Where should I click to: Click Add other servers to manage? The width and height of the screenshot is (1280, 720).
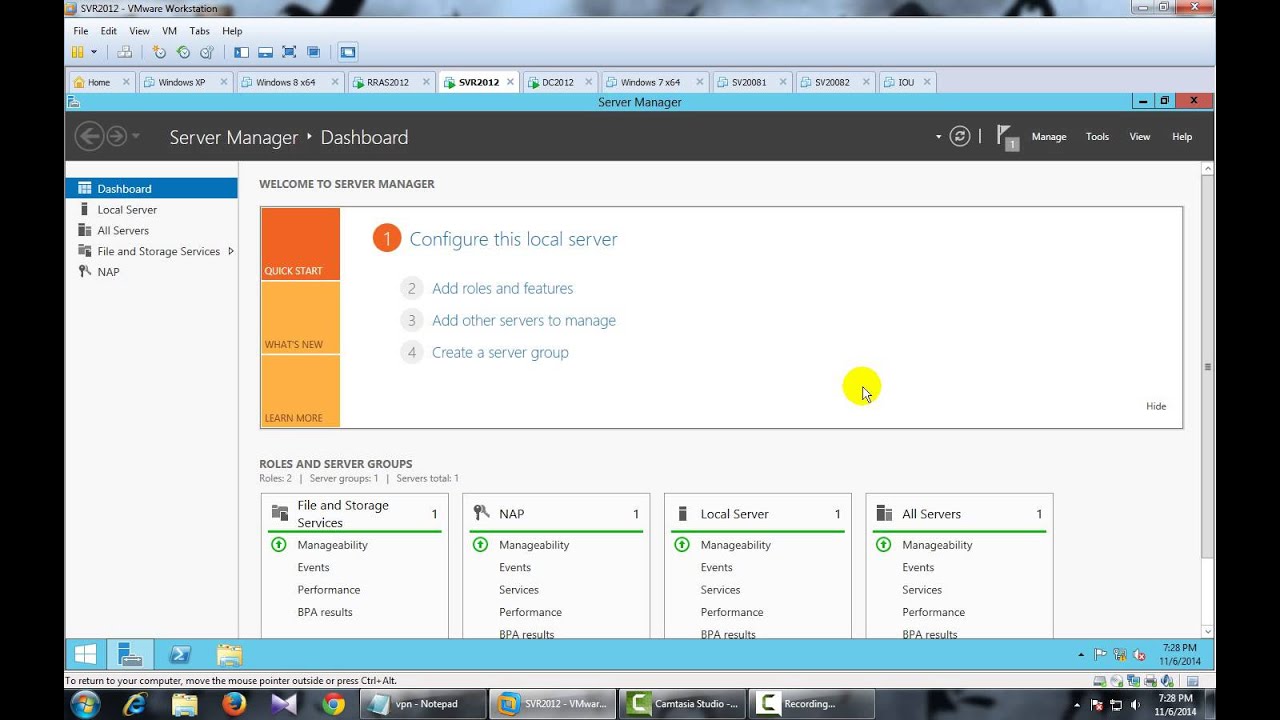524,320
